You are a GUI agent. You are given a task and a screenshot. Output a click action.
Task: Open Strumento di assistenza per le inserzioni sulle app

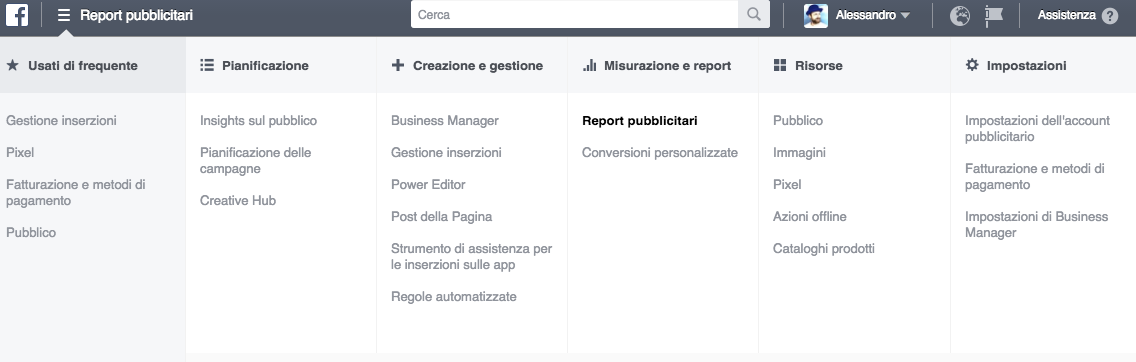472,256
